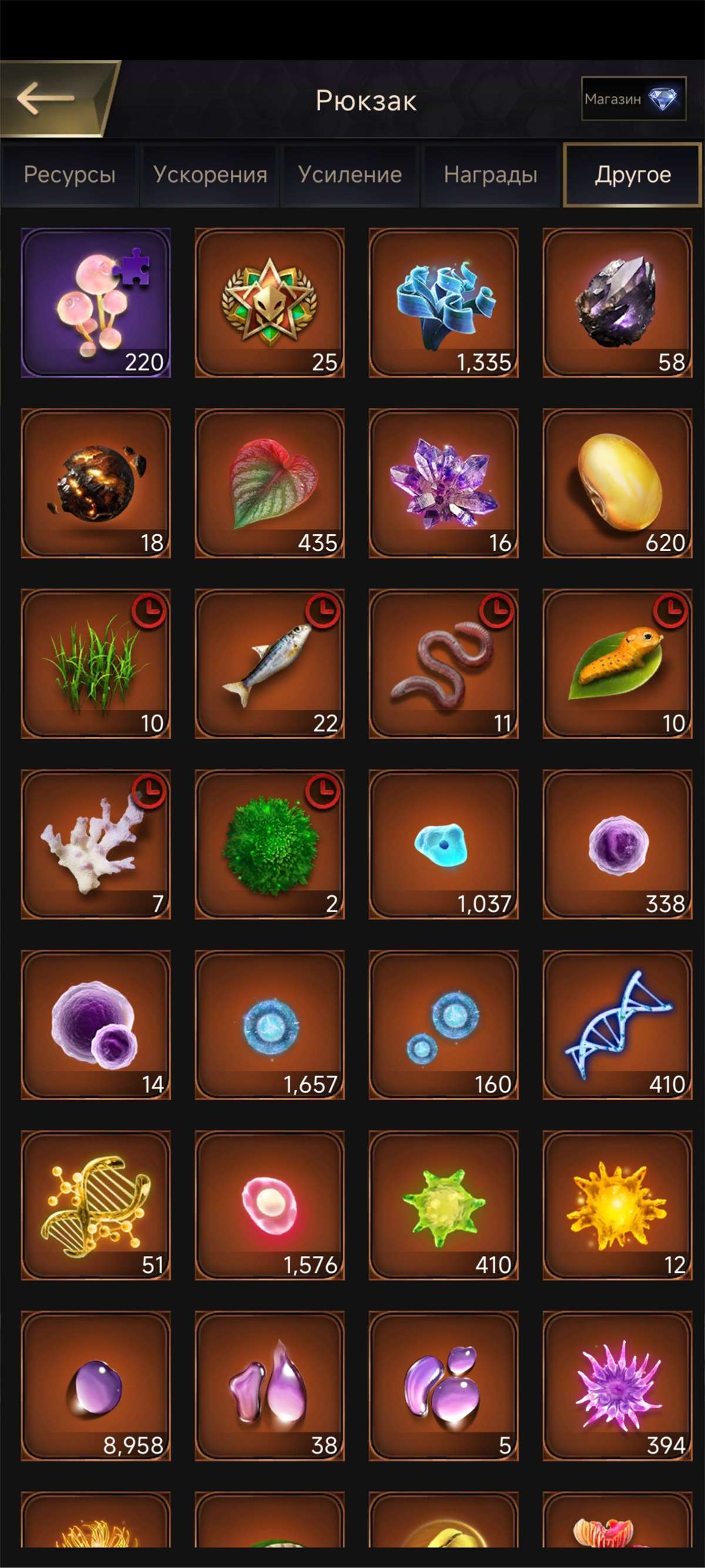Screen dimensions: 705x1568
Task: Choose the purple crystal cluster item
Action: (x=444, y=483)
